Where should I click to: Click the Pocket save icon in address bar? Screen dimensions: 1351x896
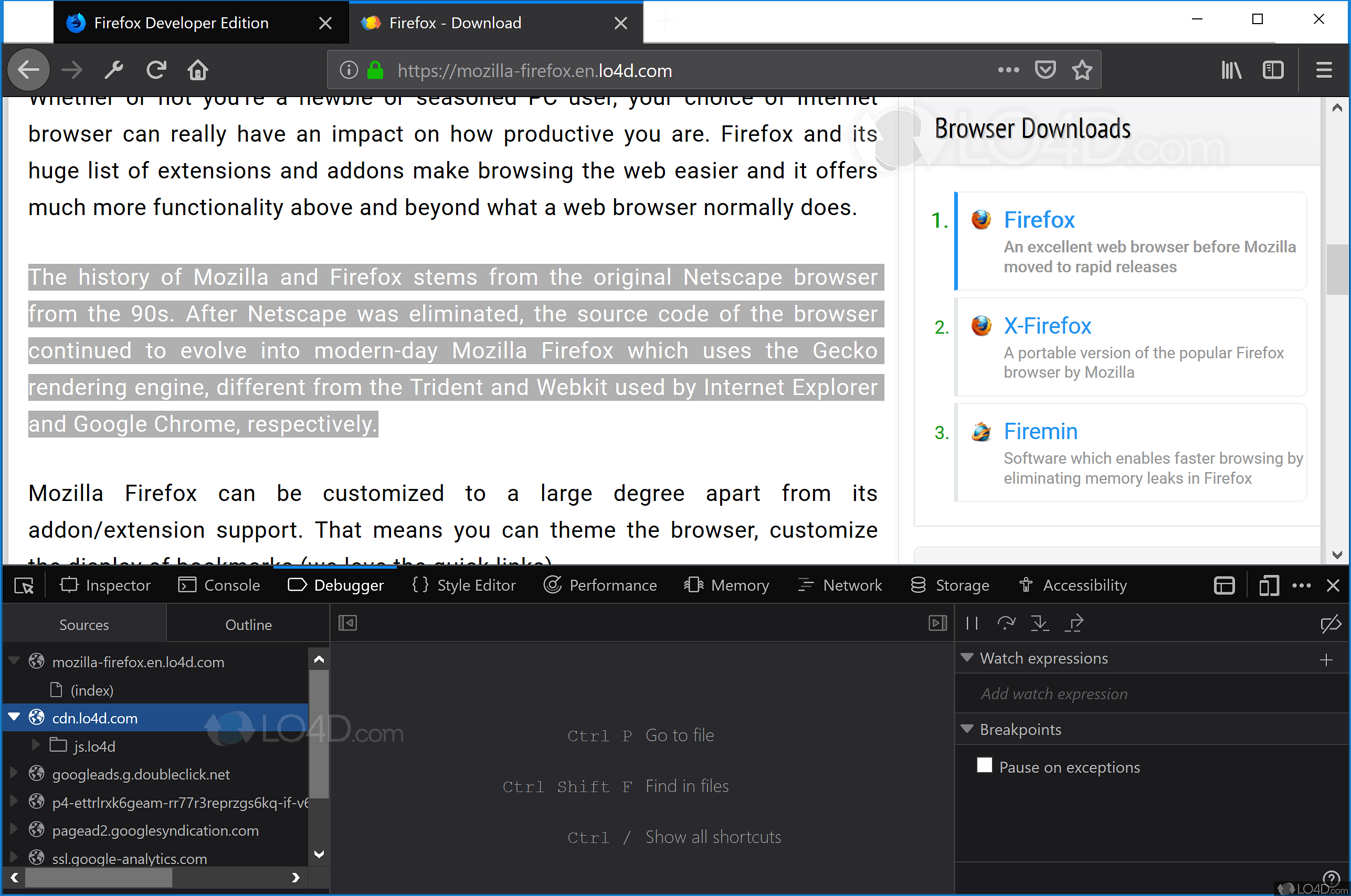(x=1045, y=70)
